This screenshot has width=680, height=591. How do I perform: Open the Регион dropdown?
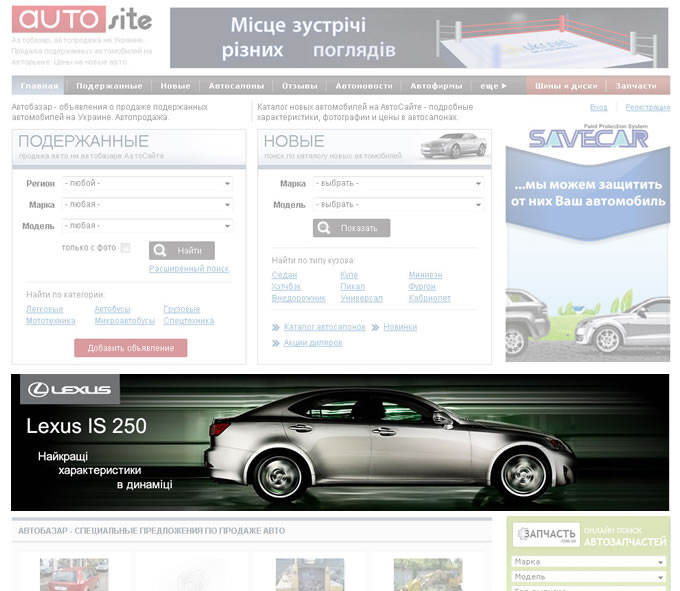pyautogui.click(x=147, y=183)
